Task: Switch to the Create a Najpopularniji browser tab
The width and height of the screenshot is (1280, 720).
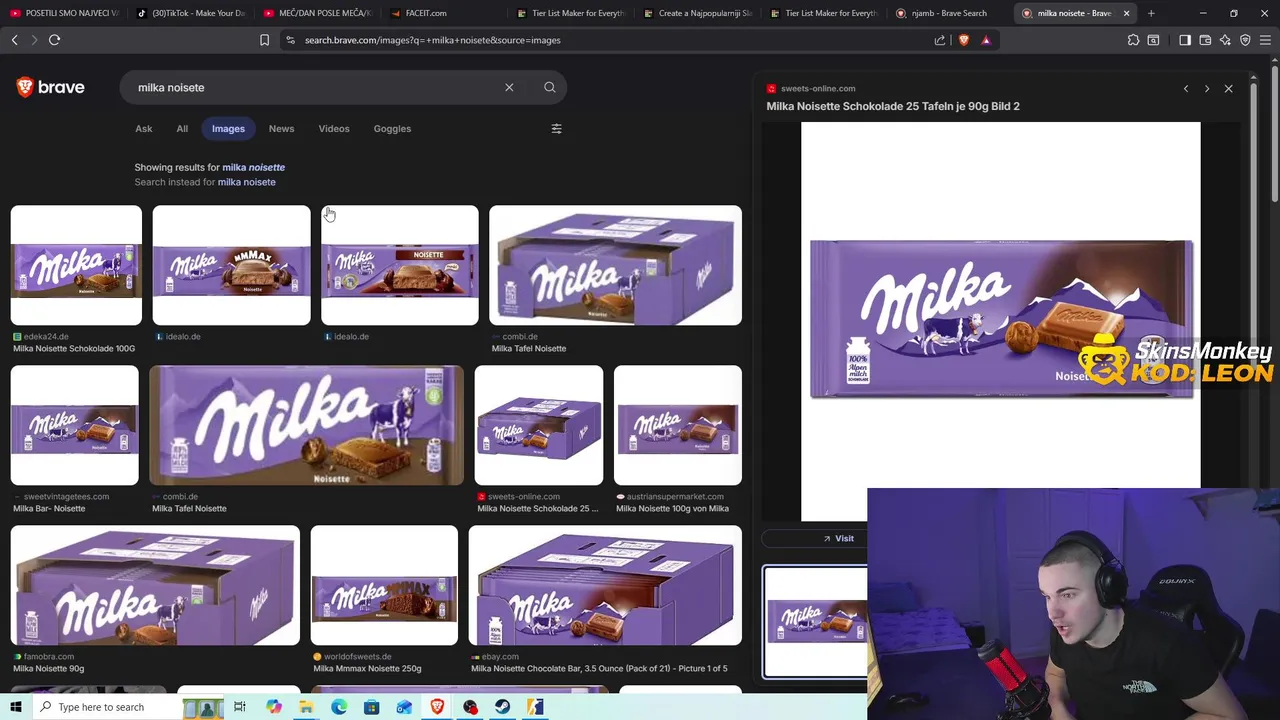Action: 698,13
